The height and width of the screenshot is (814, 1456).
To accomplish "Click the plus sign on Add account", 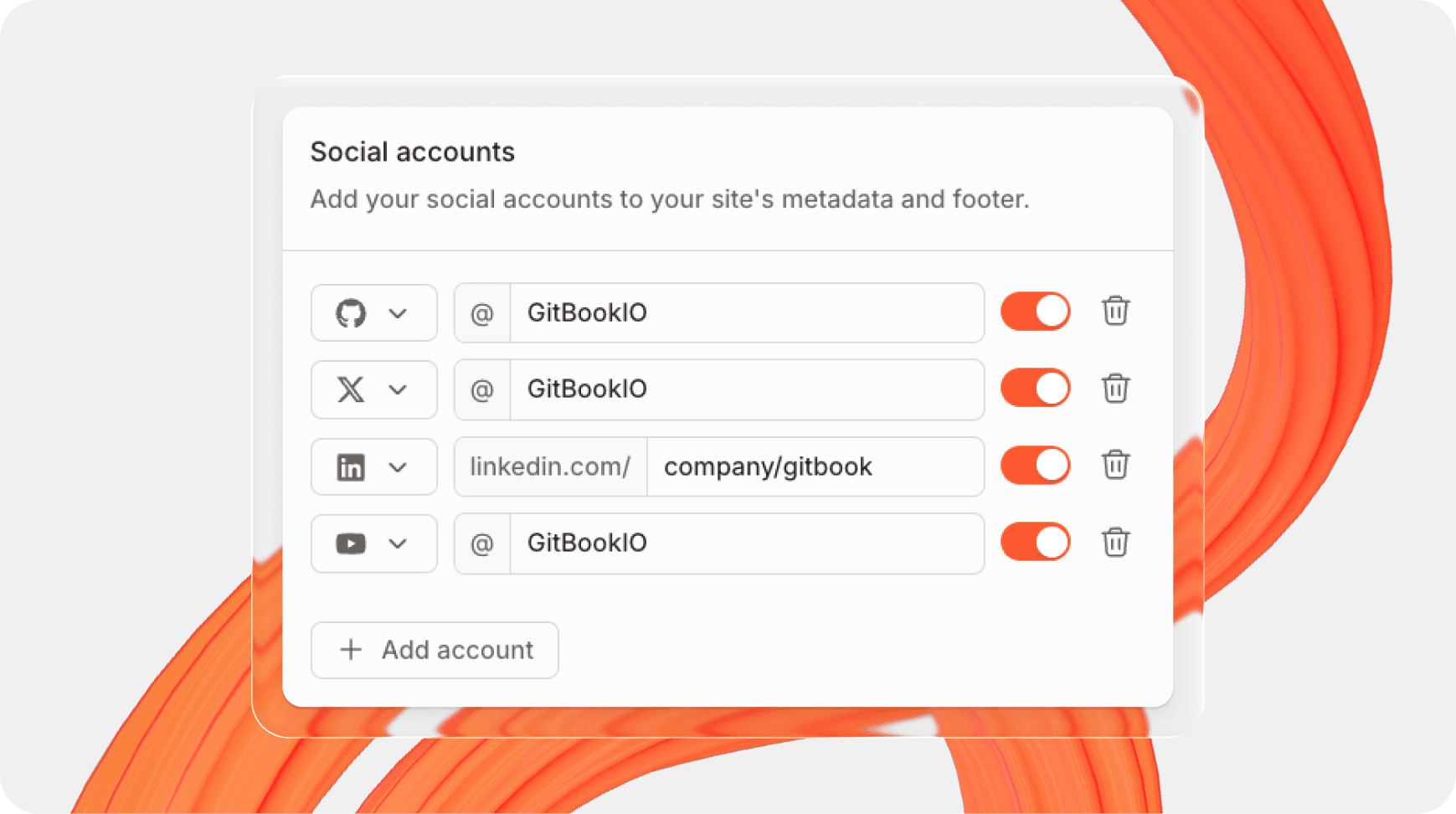I will point(351,650).
